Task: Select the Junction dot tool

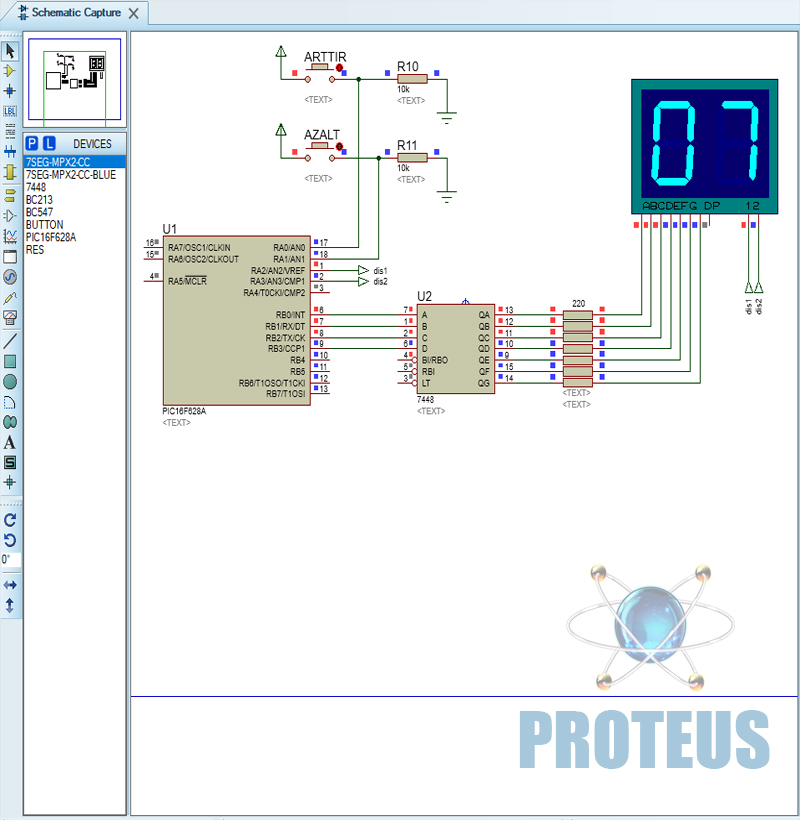Action: point(10,91)
